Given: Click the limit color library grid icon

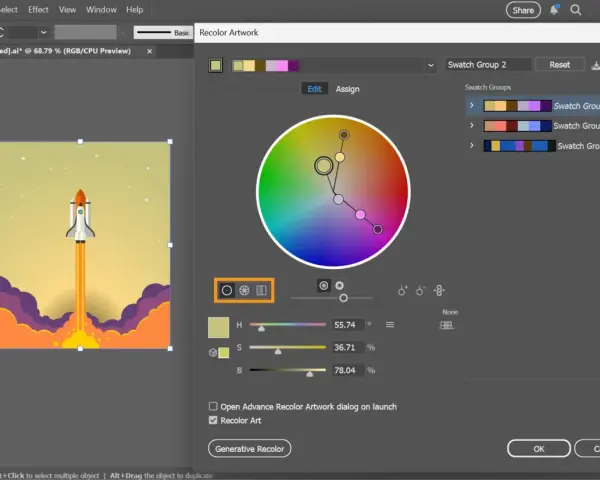Looking at the screenshot, I should coord(447,325).
